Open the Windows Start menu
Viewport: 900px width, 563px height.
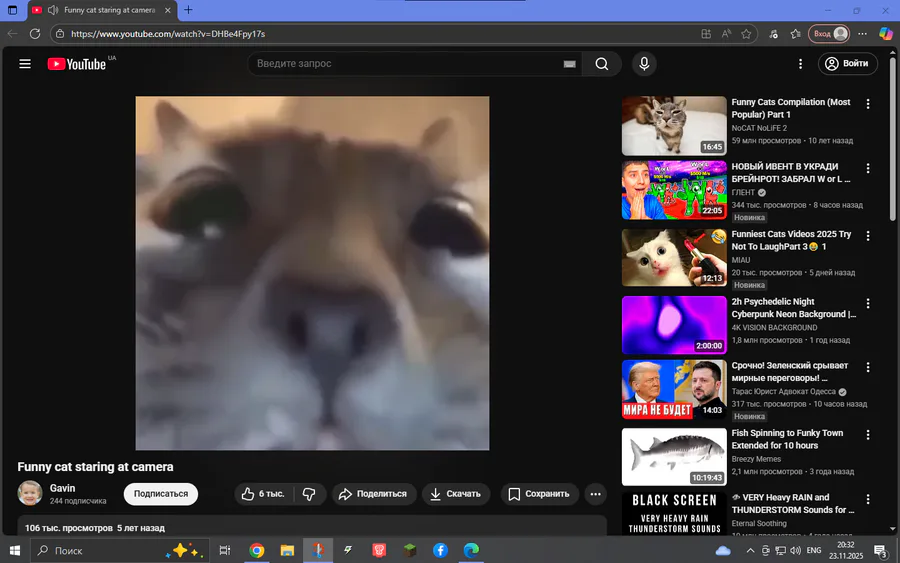(14, 550)
